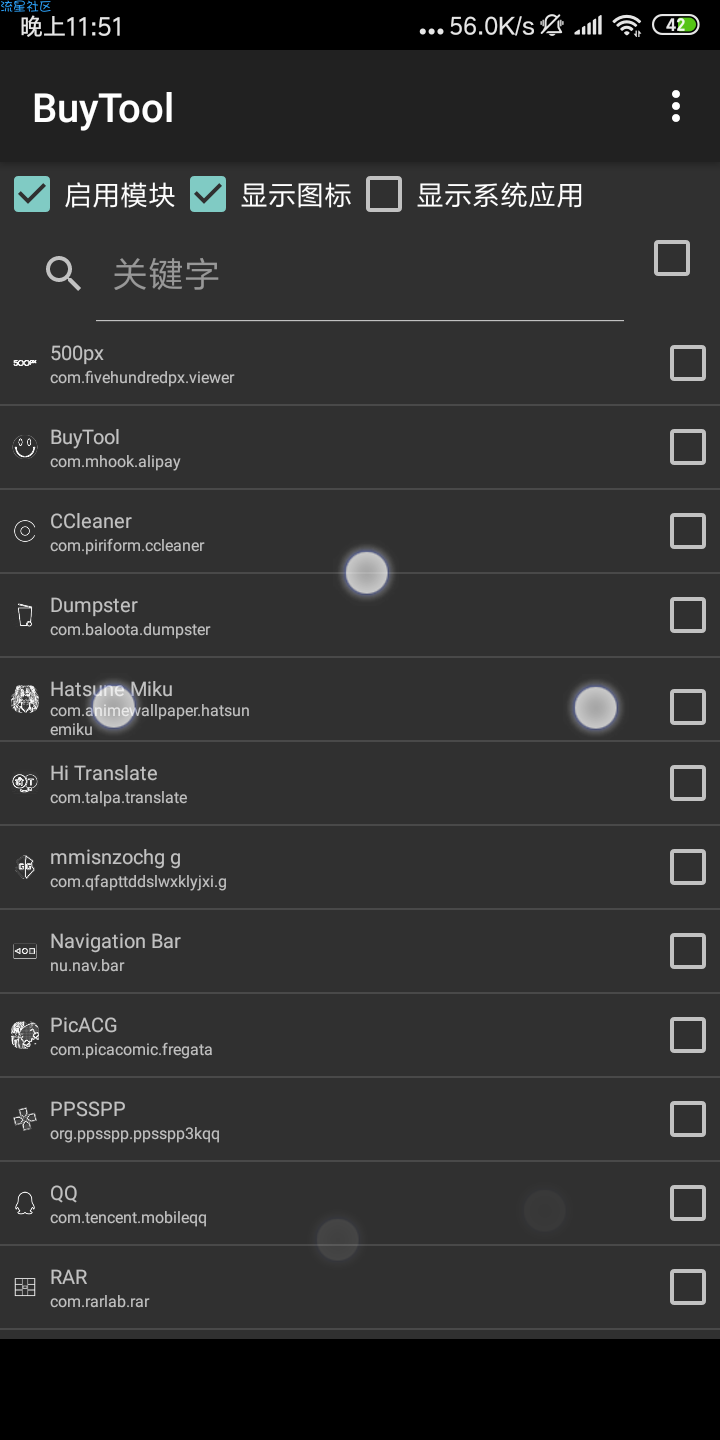Tap the Wi-Fi status bar icon

click(627, 26)
